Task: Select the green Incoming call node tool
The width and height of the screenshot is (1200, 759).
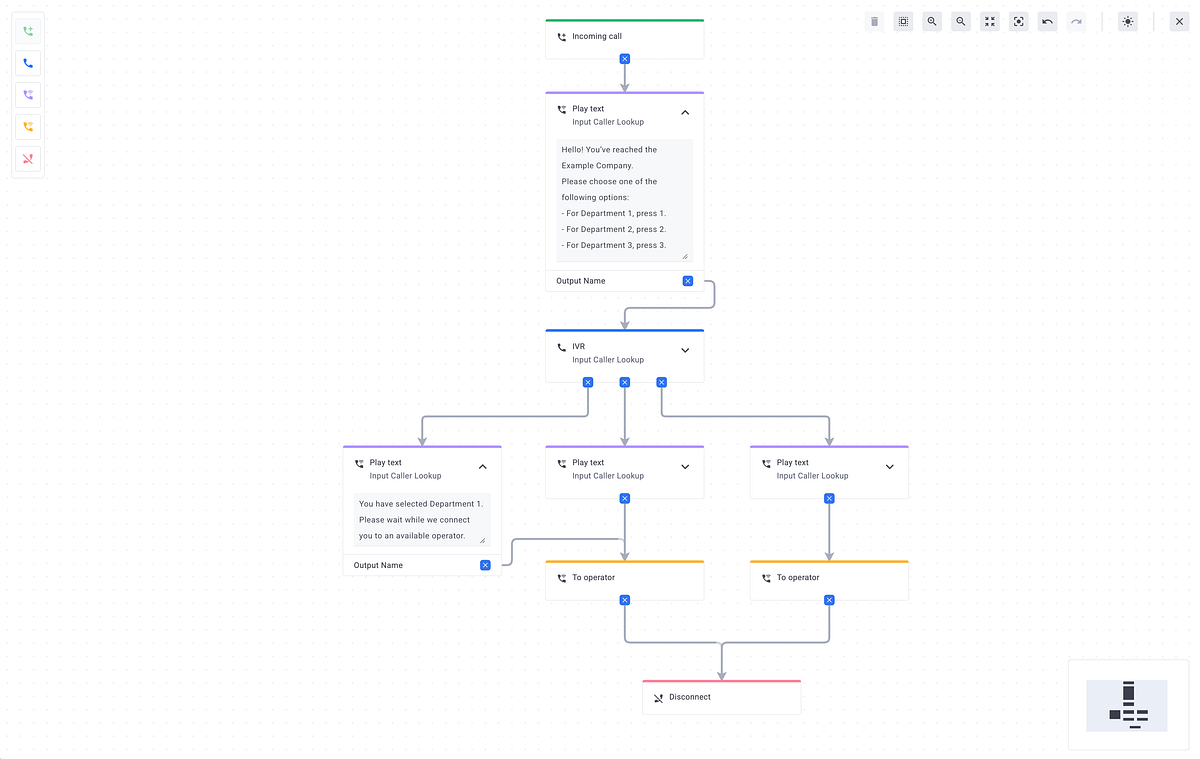Action: point(27,31)
